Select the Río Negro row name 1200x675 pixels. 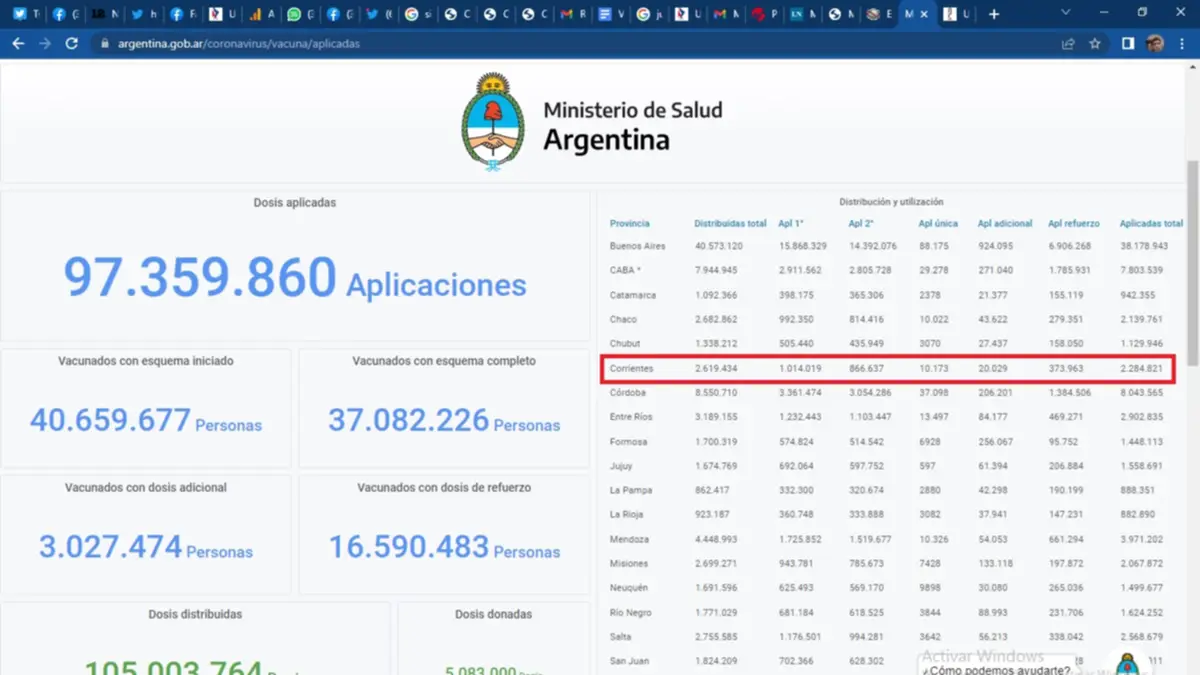pos(630,613)
